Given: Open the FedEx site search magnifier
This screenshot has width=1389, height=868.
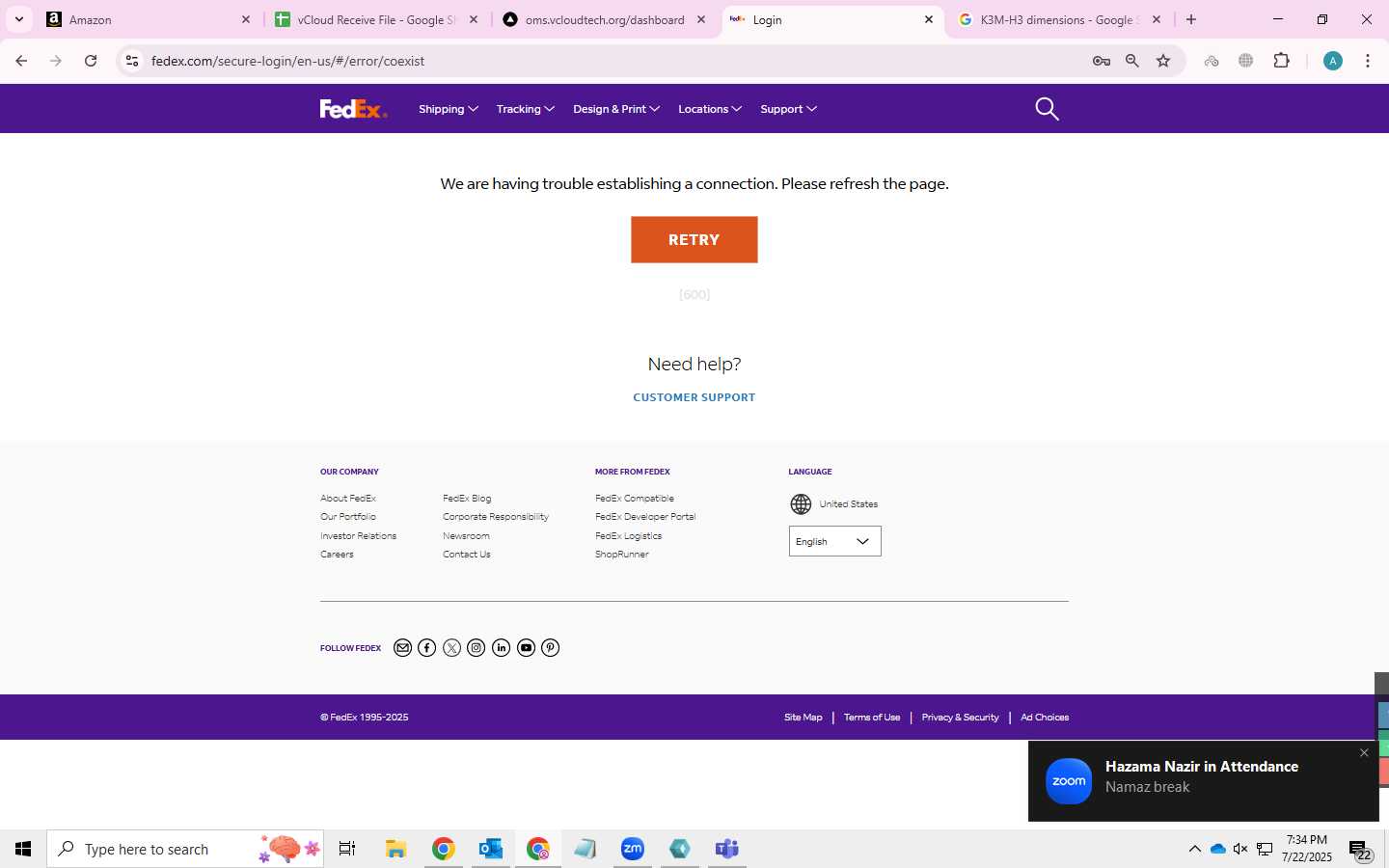Looking at the screenshot, I should [1047, 109].
